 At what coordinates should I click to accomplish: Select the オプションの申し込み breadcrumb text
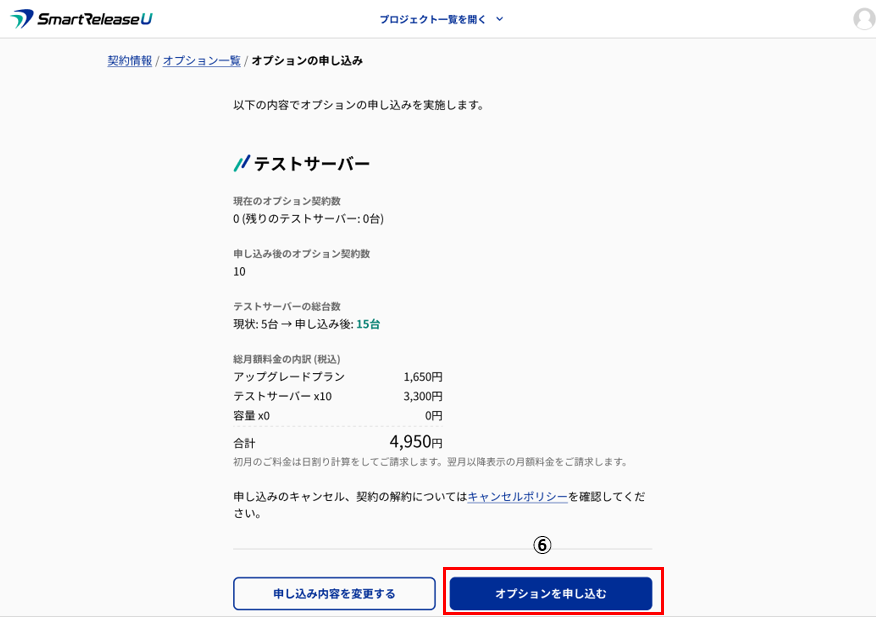307,61
